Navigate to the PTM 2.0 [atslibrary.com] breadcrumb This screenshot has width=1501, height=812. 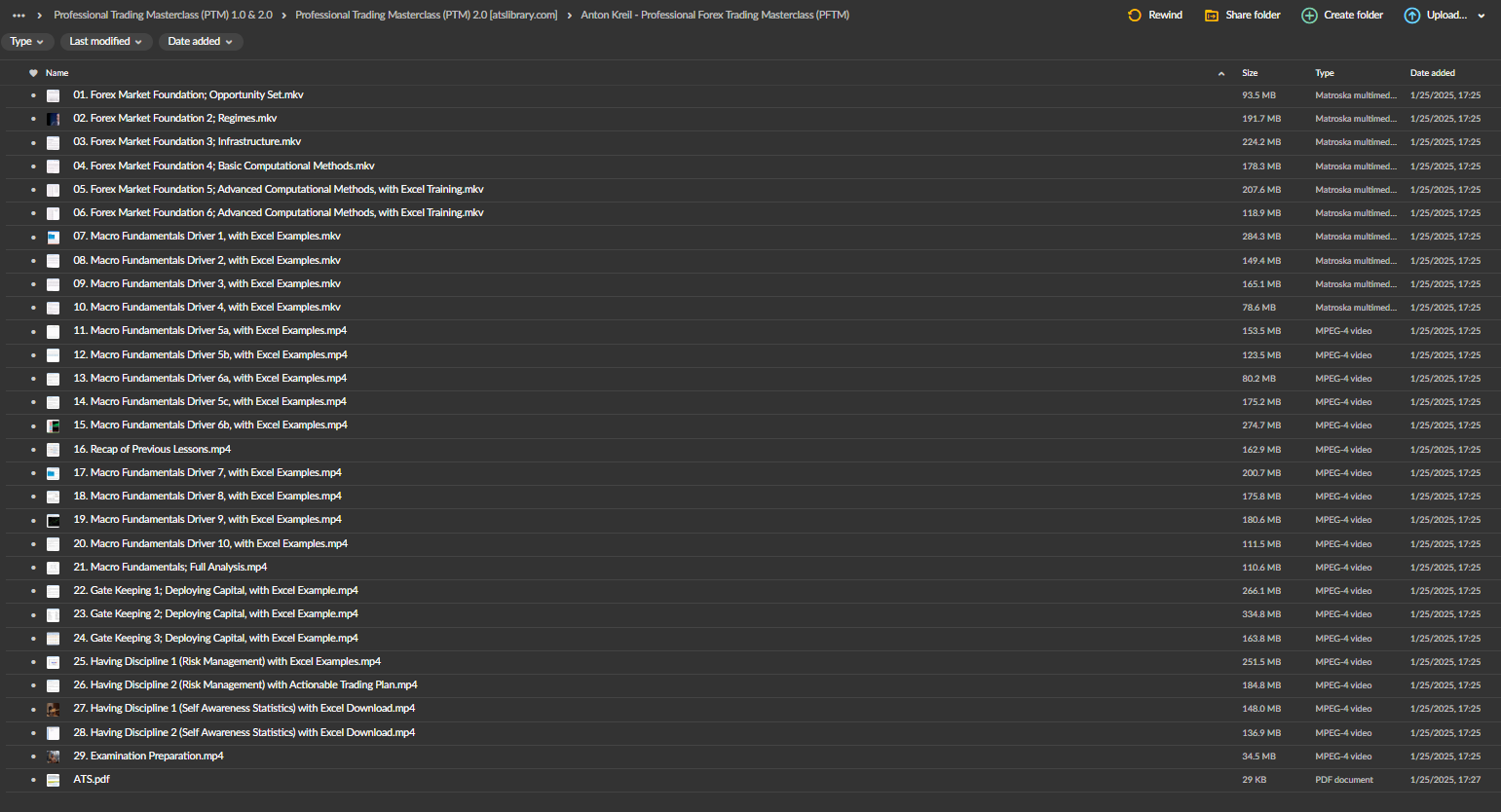click(426, 16)
